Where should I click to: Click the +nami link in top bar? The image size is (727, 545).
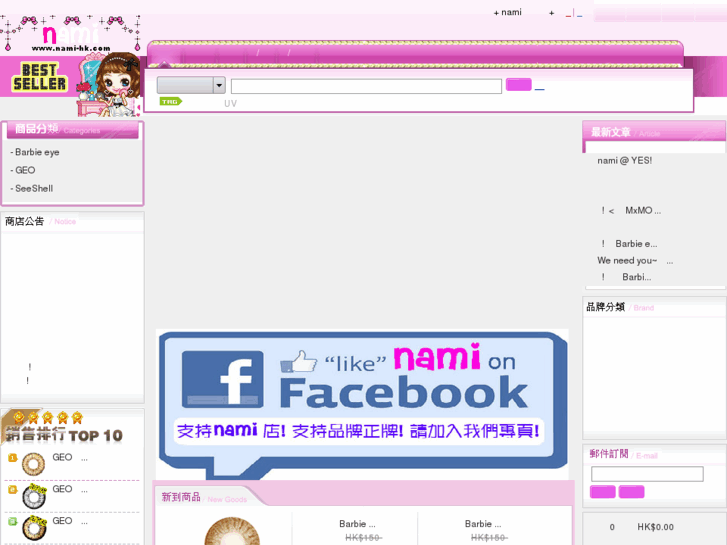[508, 12]
